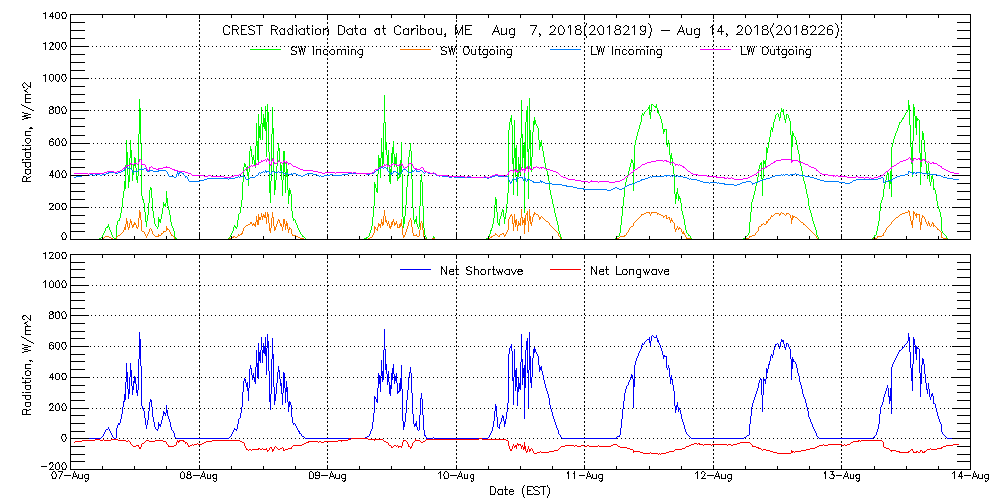Screen dimensions: 1000x500
Task: Click the 11-Aug date tick label
Action: tap(585, 477)
